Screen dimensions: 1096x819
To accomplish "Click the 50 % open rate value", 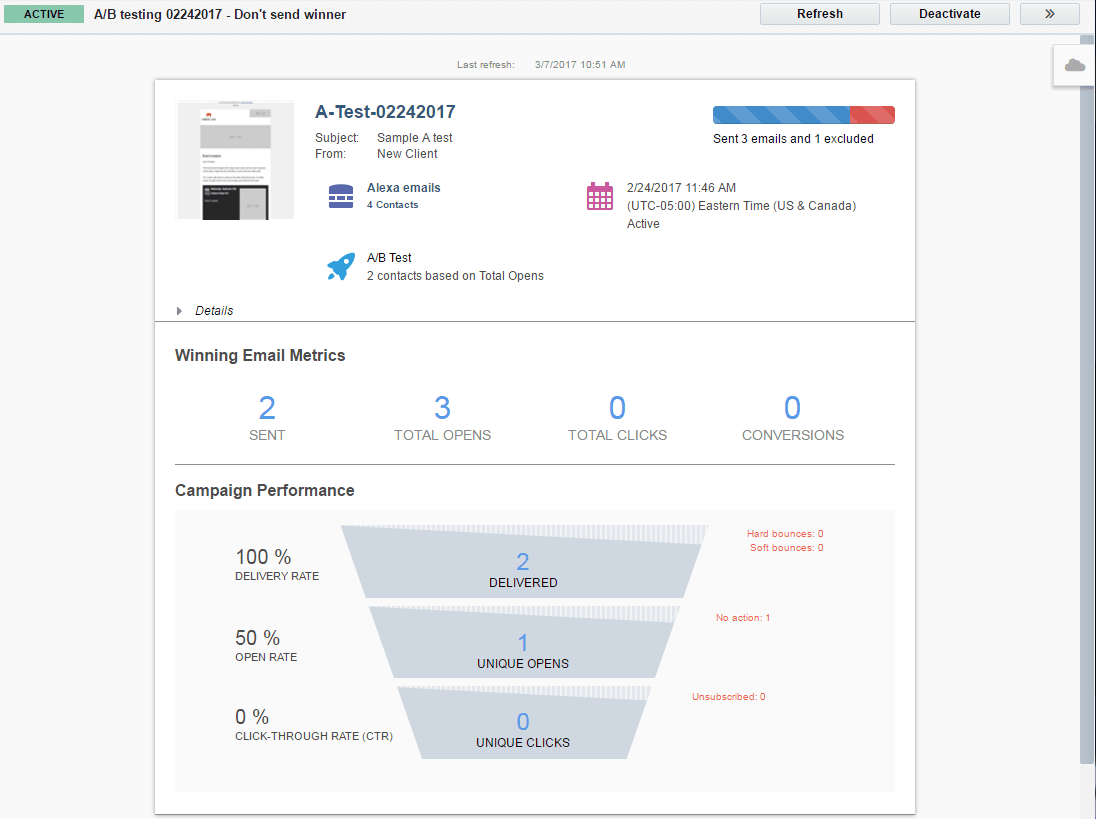I will [257, 638].
